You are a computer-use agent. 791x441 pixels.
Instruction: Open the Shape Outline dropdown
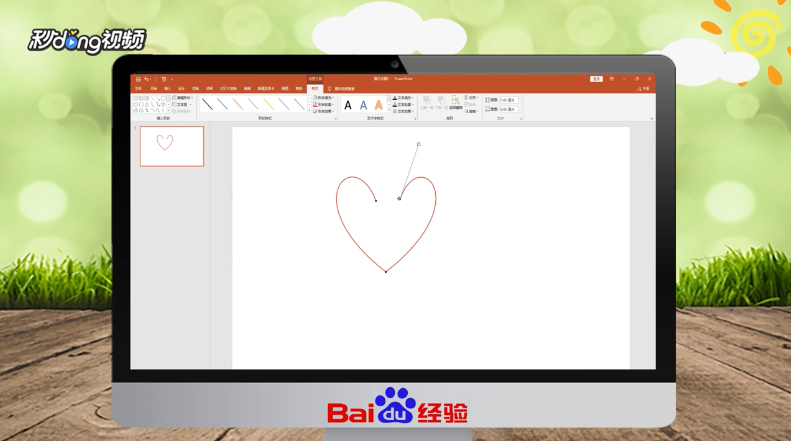tap(323, 104)
